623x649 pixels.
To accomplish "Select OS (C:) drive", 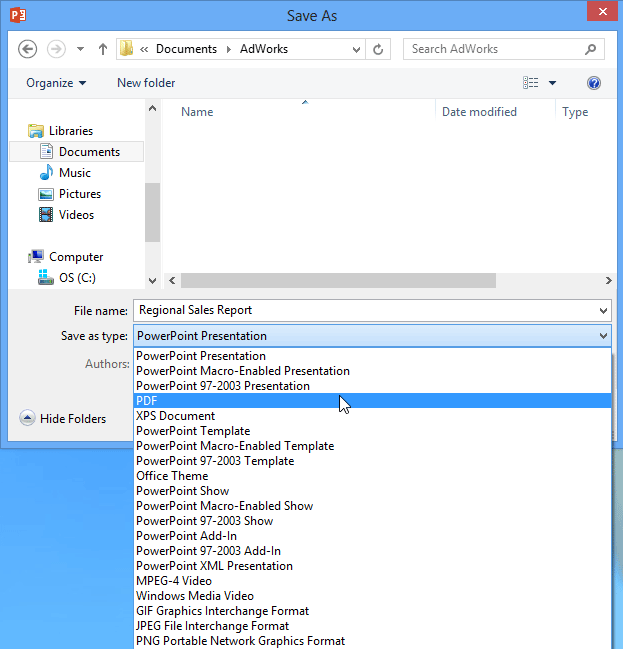I will pyautogui.click(x=77, y=277).
